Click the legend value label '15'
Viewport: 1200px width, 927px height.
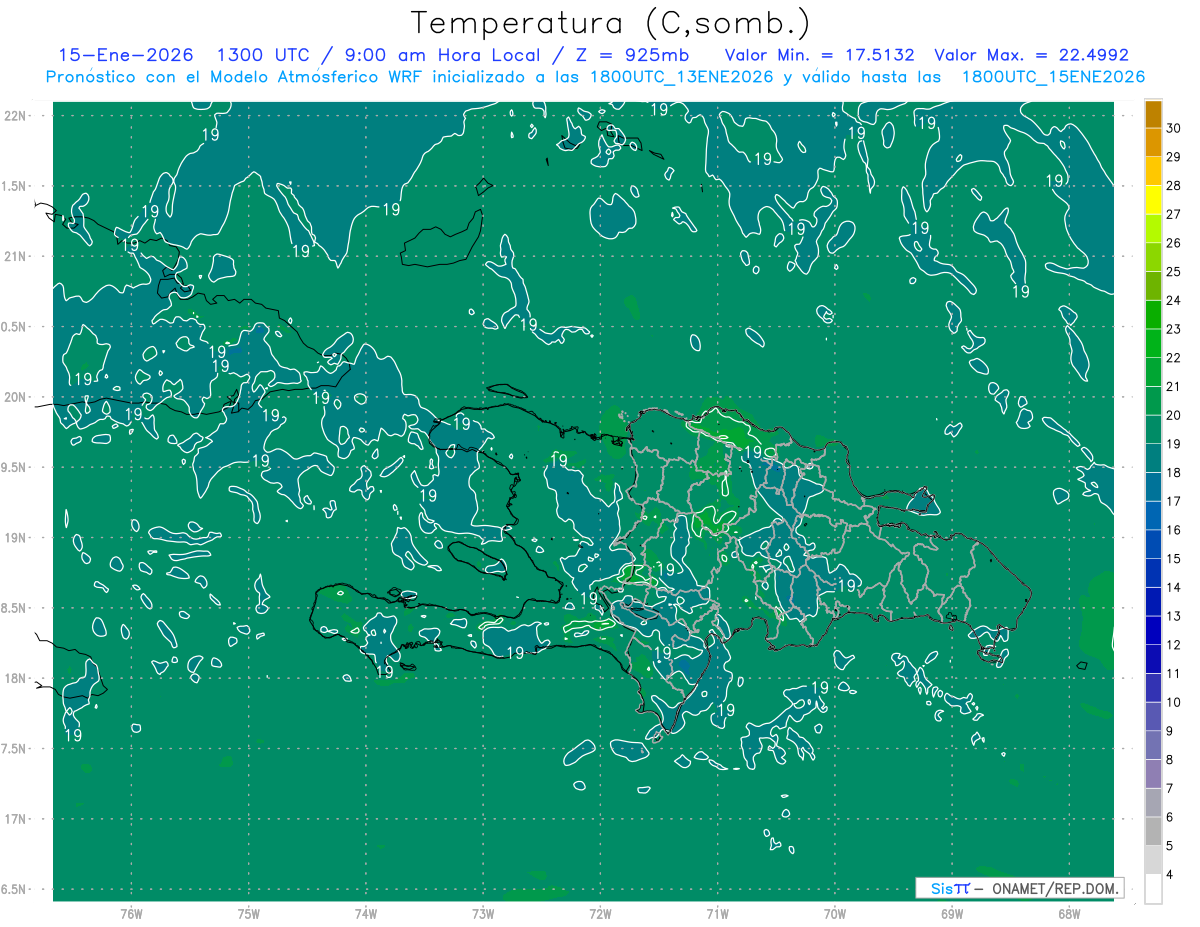1174,559
